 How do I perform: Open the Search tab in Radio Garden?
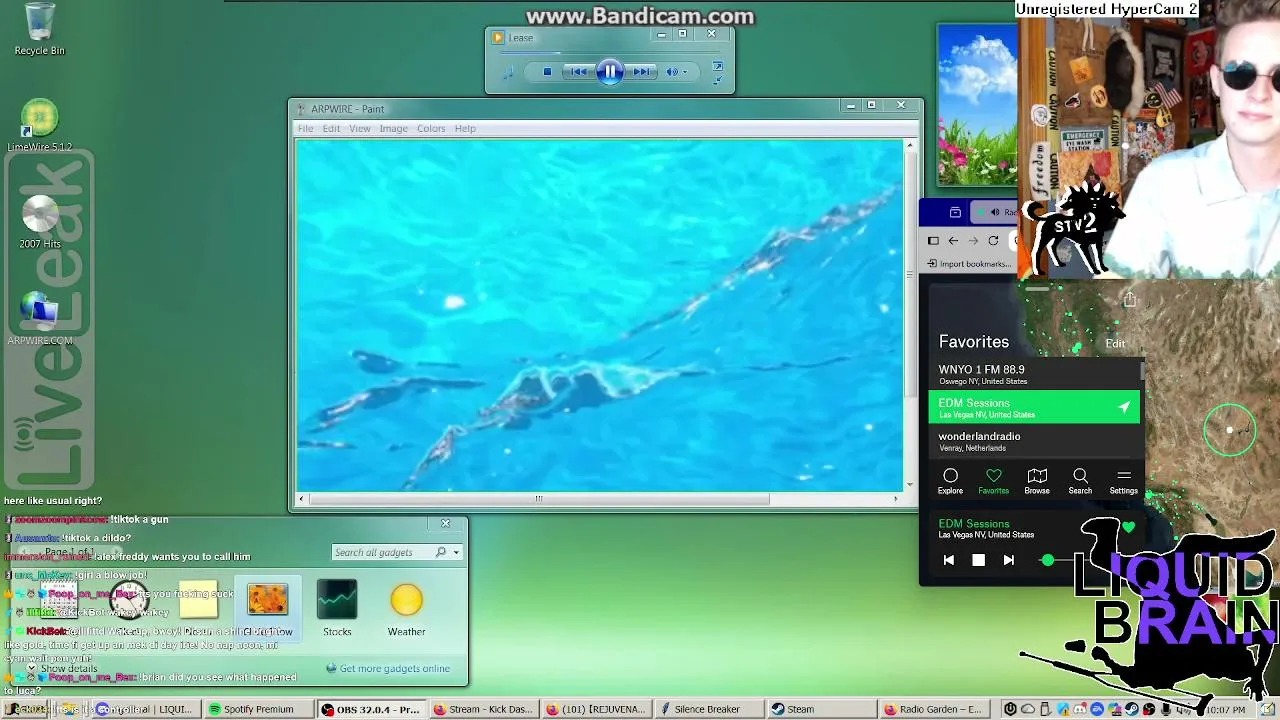coord(1080,481)
